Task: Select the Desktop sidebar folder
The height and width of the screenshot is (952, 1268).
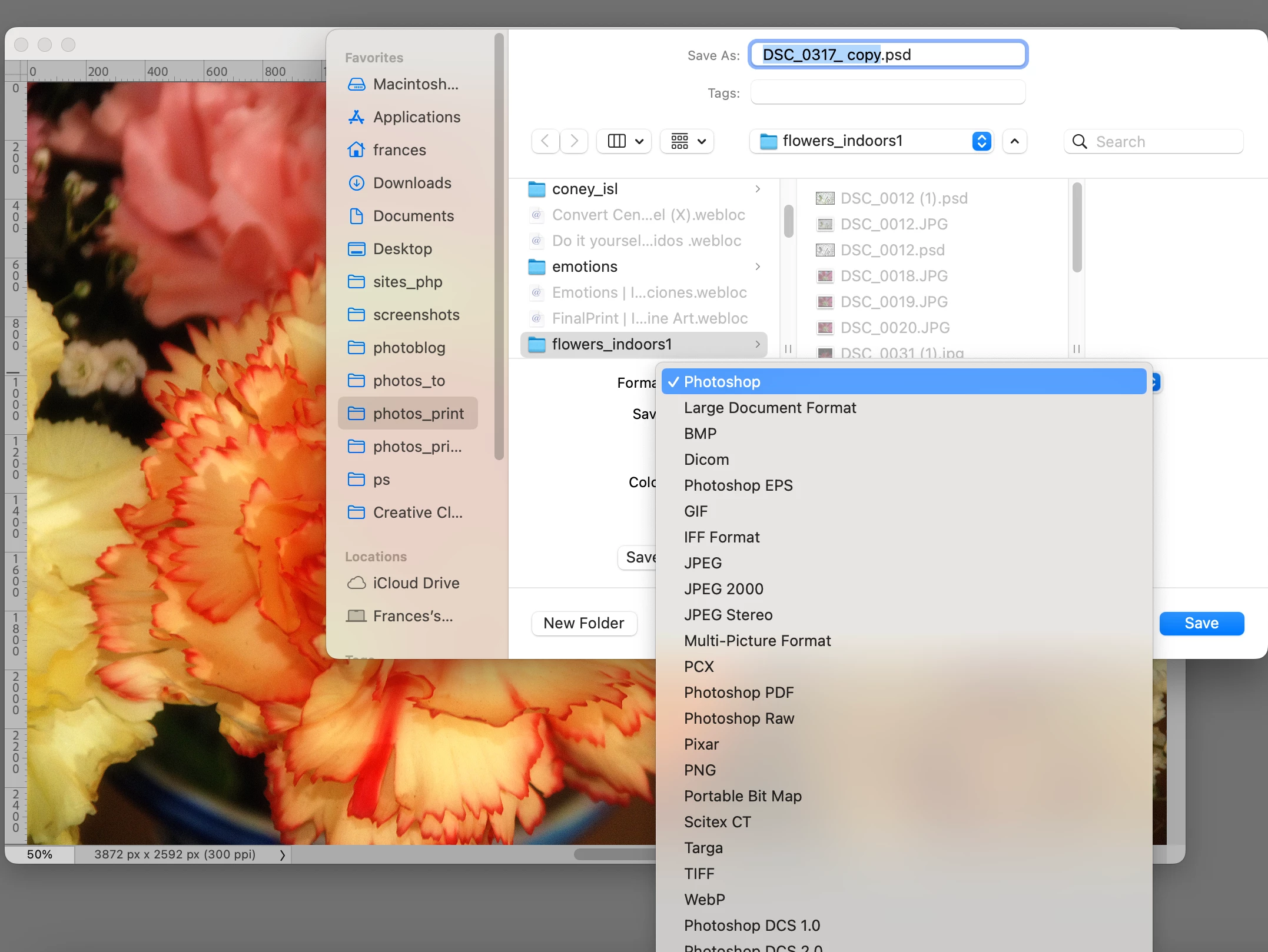Action: tap(402, 249)
